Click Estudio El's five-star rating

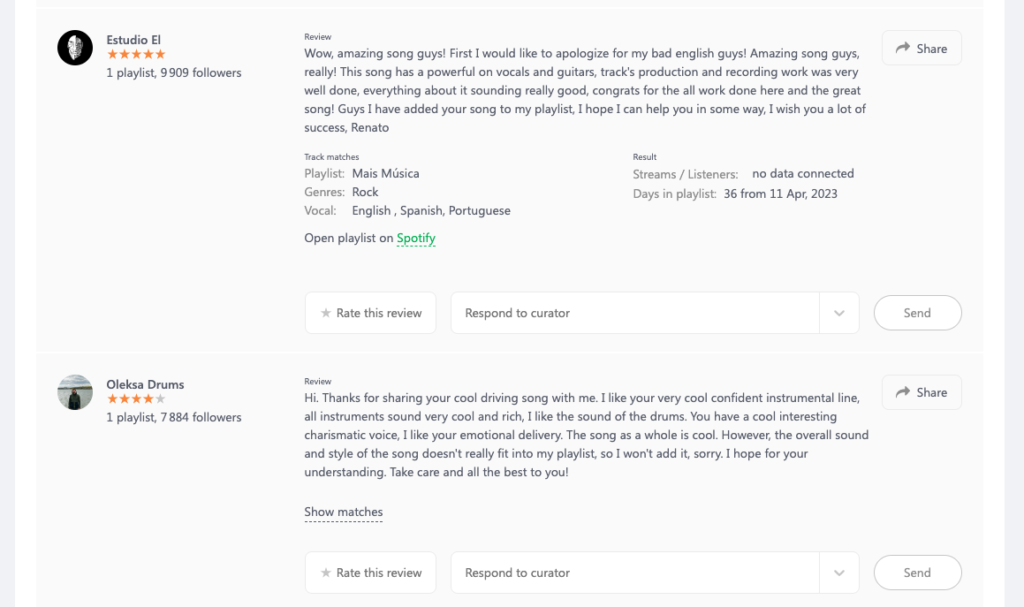[x=136, y=54]
